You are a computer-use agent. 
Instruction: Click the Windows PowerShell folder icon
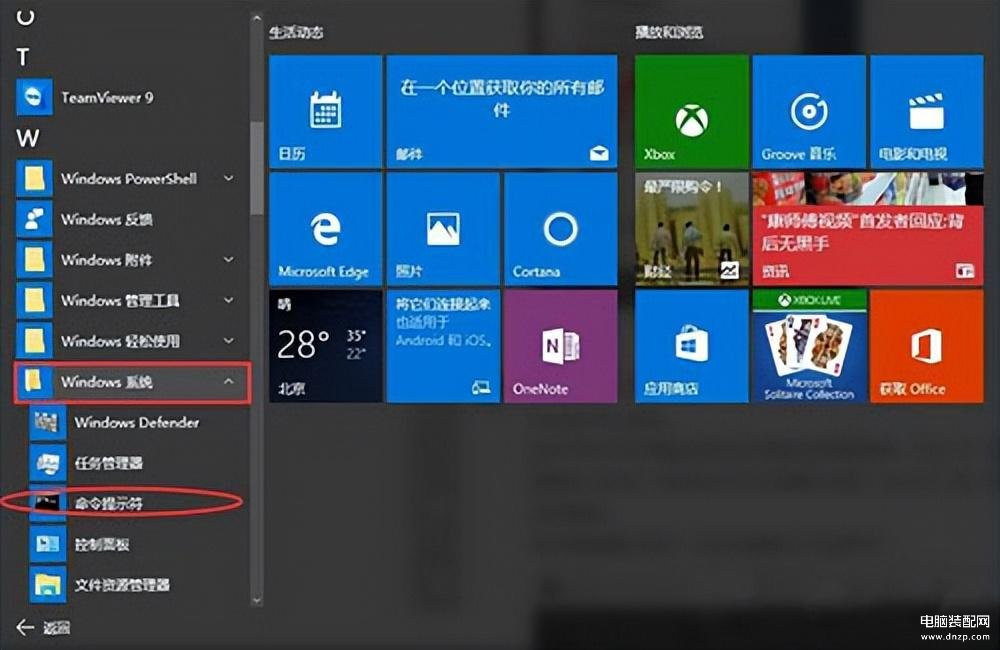[x=34, y=179]
